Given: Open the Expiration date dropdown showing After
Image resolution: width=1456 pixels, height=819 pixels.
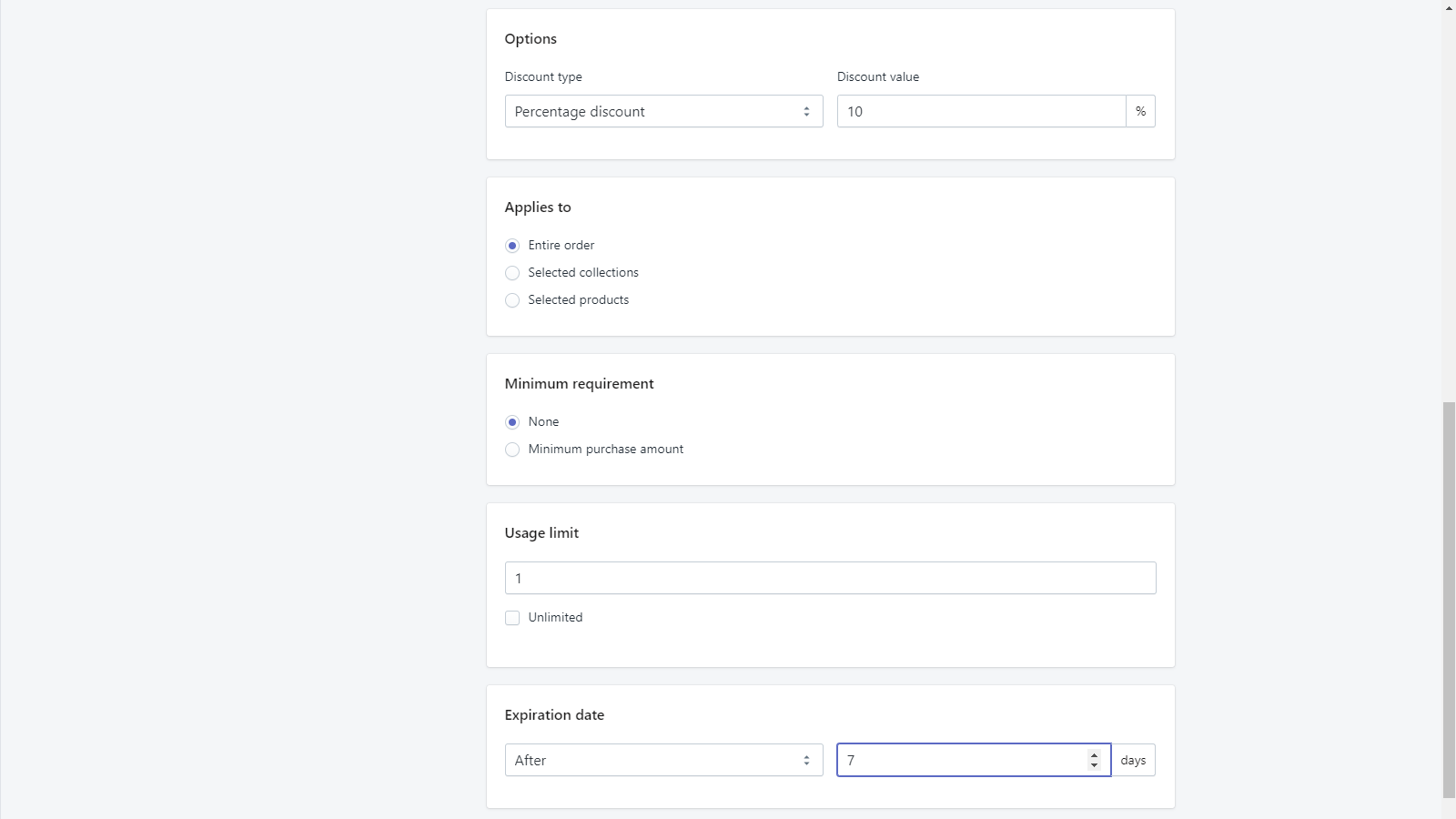Looking at the screenshot, I should pyautogui.click(x=663, y=760).
